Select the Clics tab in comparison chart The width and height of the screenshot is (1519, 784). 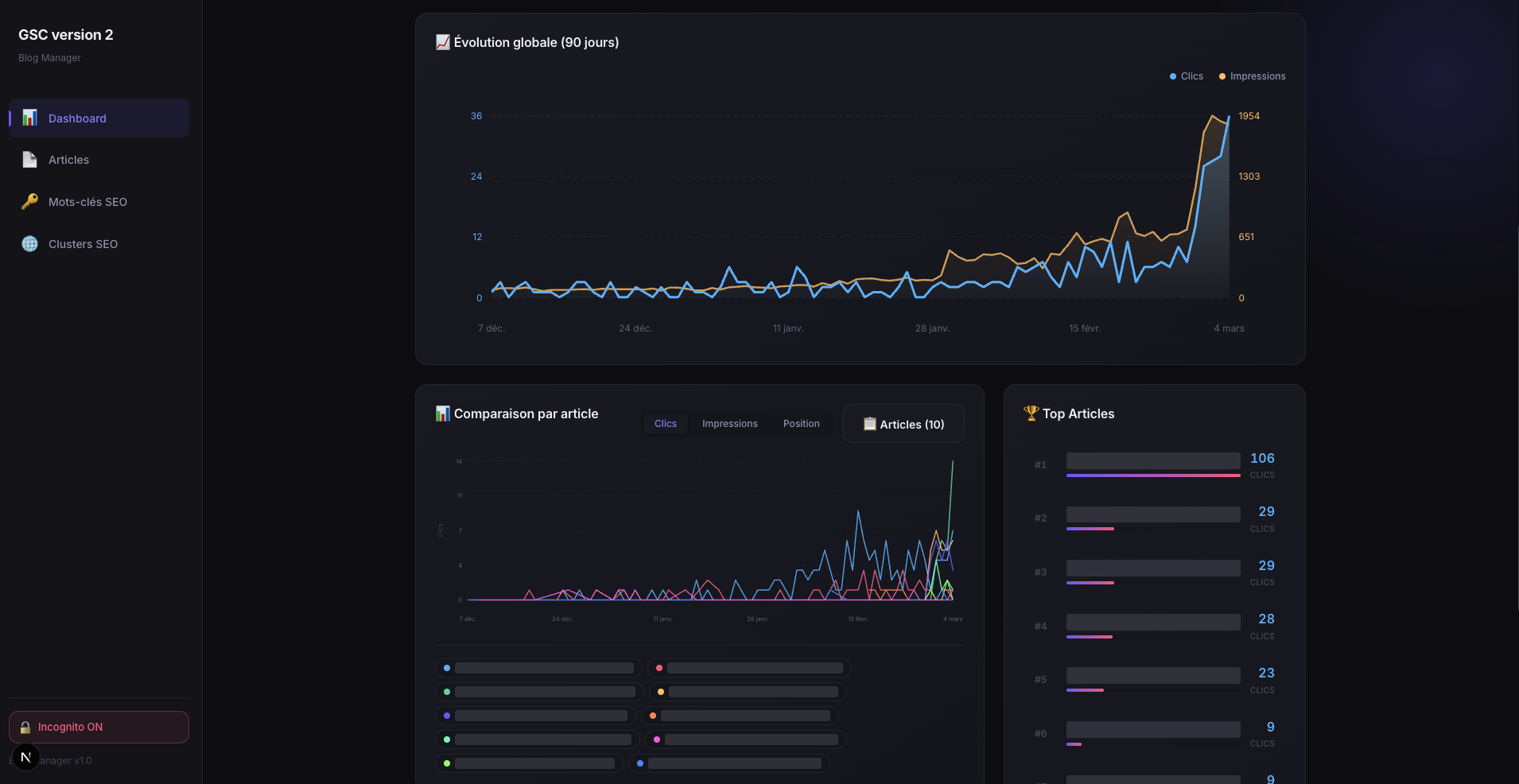[x=665, y=424]
